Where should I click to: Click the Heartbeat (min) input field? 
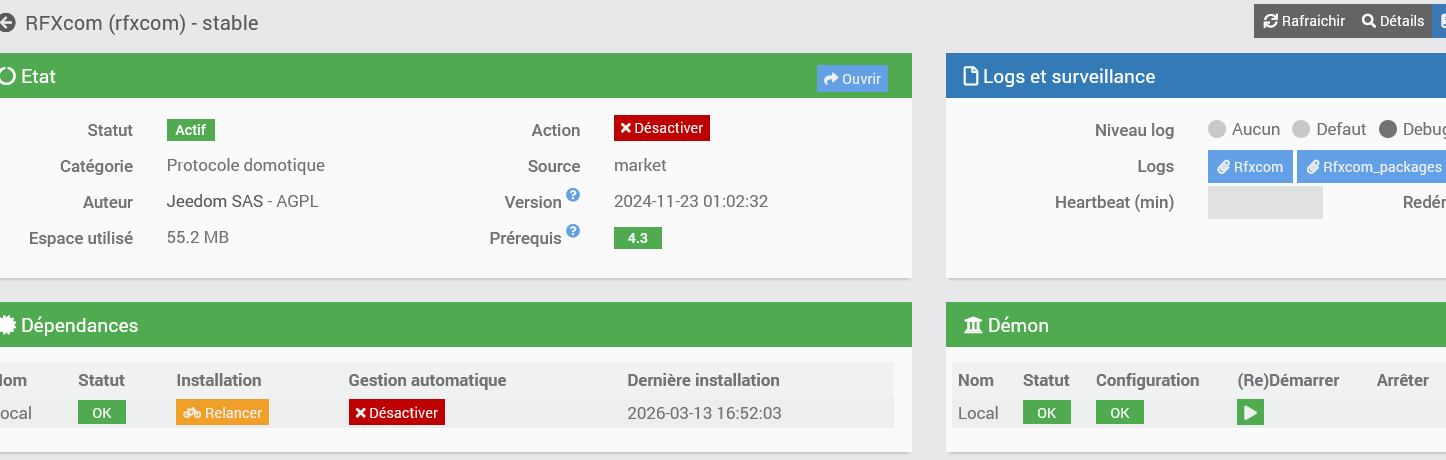click(1265, 202)
